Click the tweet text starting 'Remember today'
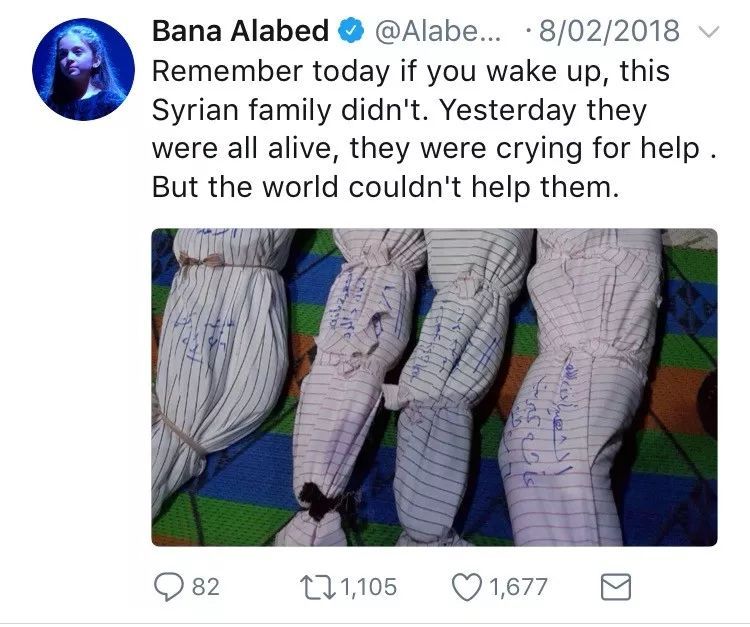The width and height of the screenshot is (750, 627). pyautogui.click(x=435, y=129)
